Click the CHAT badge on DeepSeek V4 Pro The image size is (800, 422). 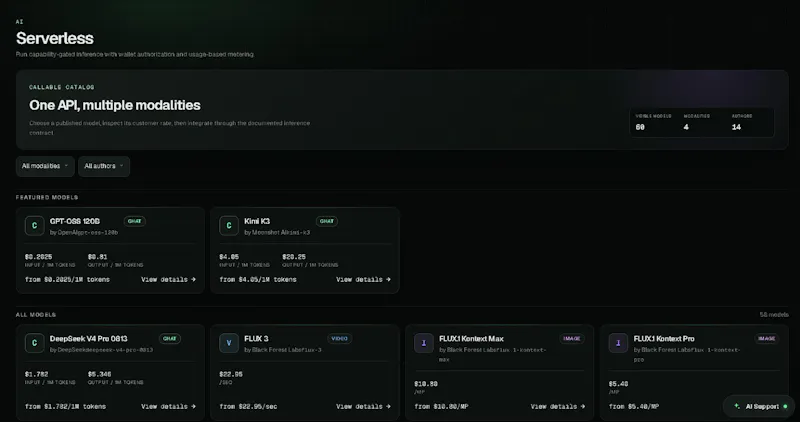click(170, 339)
